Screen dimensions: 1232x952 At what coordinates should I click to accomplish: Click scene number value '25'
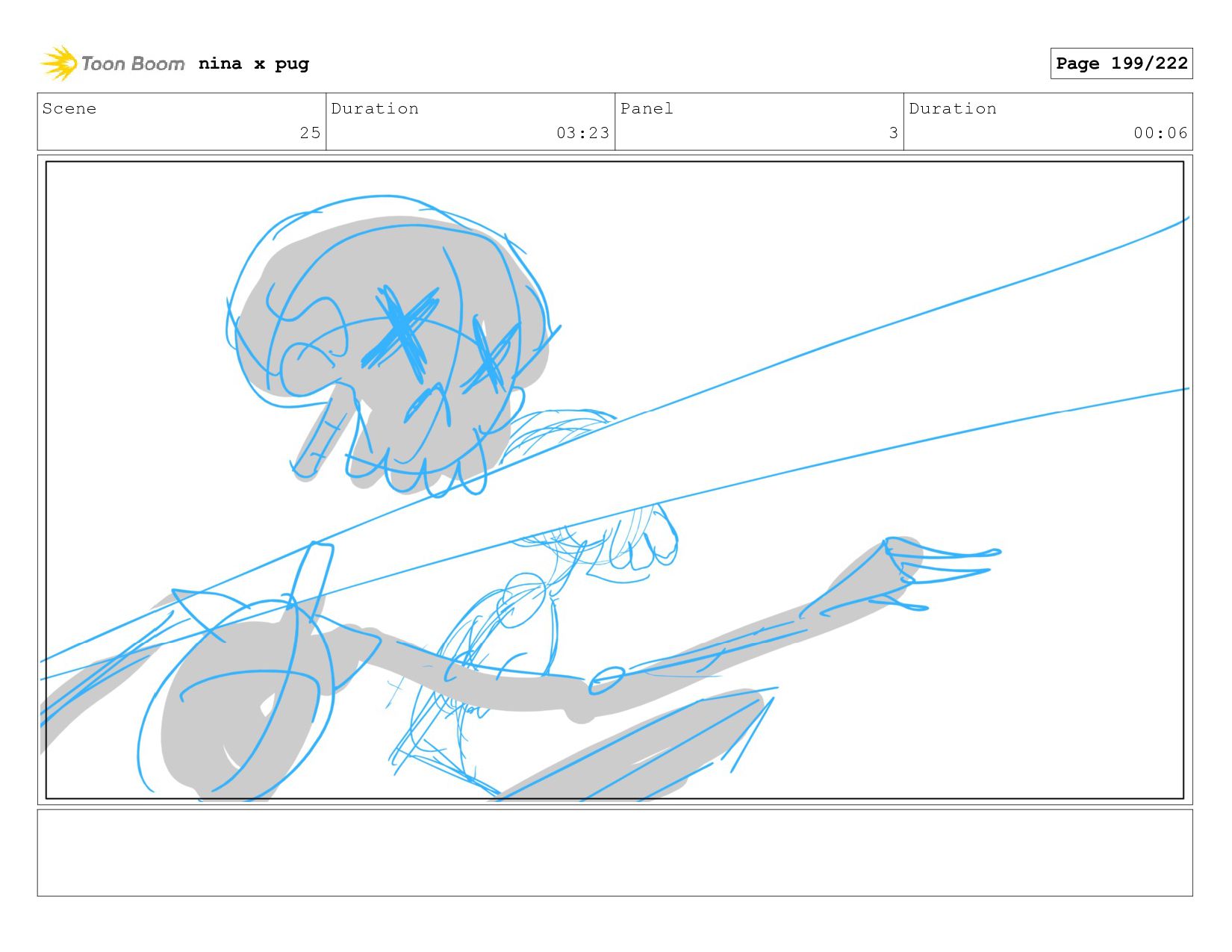pos(310,133)
